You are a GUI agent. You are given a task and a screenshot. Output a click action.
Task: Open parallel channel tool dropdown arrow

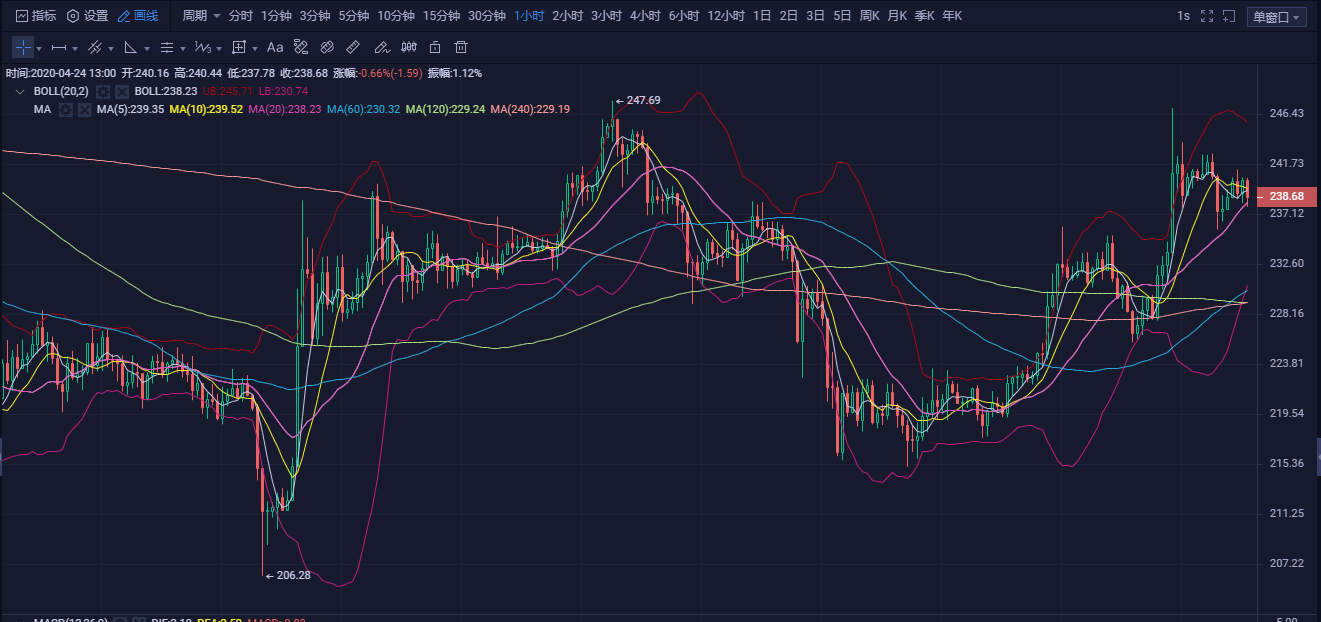pyautogui.click(x=111, y=48)
